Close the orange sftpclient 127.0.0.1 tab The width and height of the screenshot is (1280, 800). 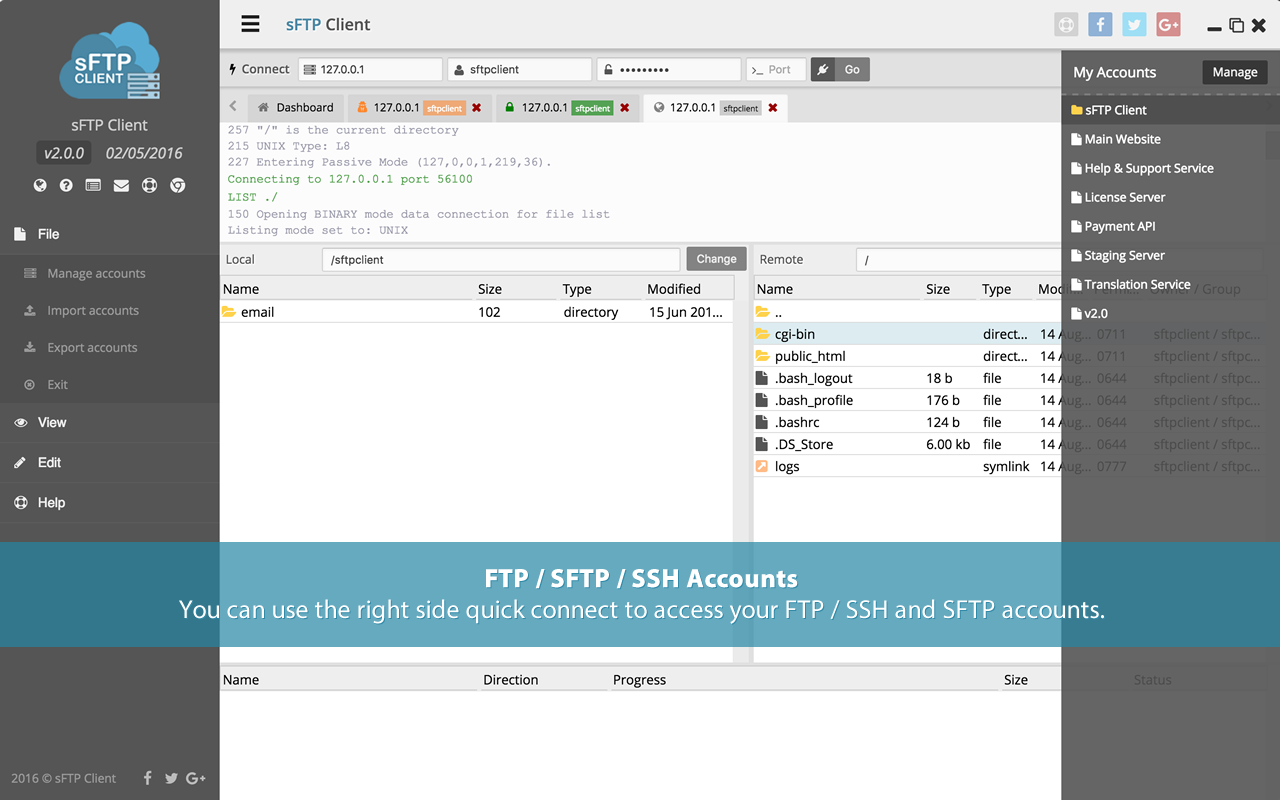click(477, 107)
